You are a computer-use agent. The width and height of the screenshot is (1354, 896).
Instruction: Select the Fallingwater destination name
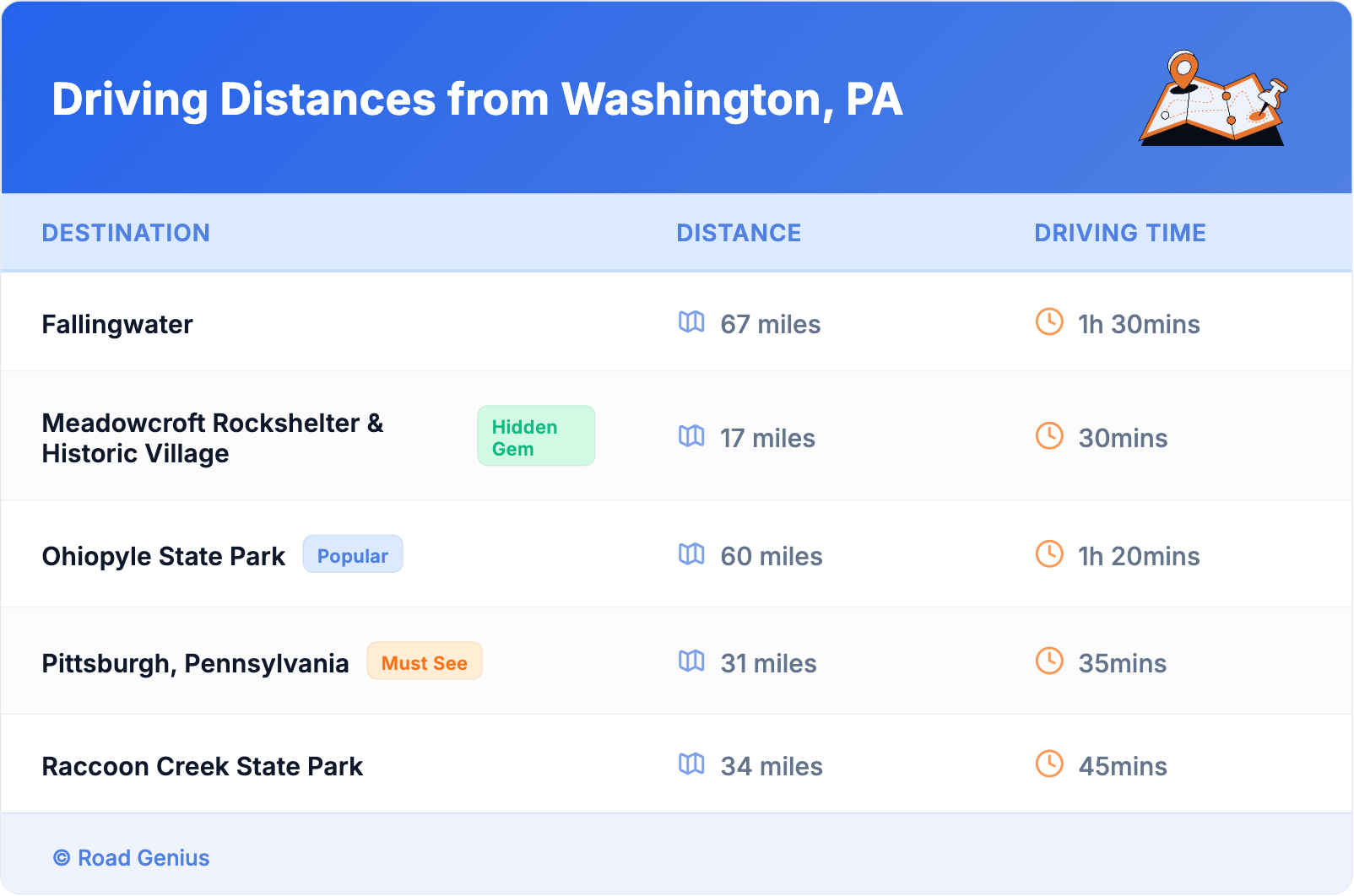117,325
